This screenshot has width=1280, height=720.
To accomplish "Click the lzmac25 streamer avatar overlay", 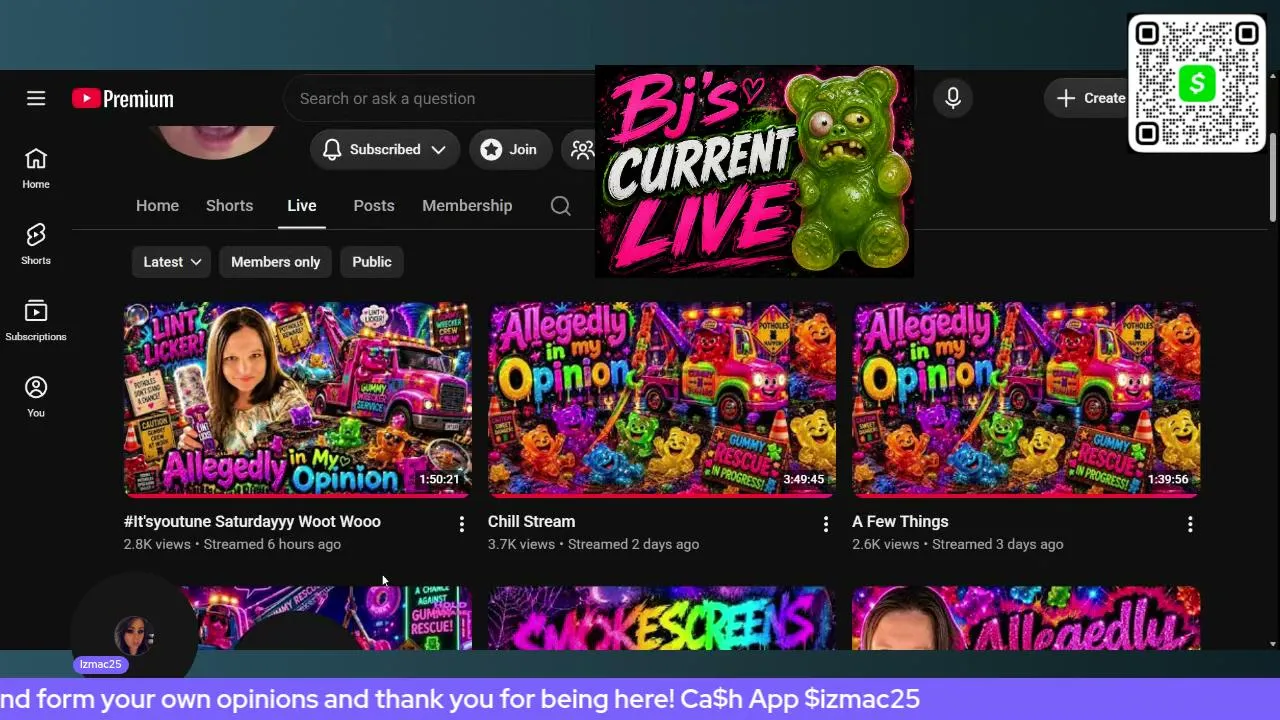I will coord(134,634).
